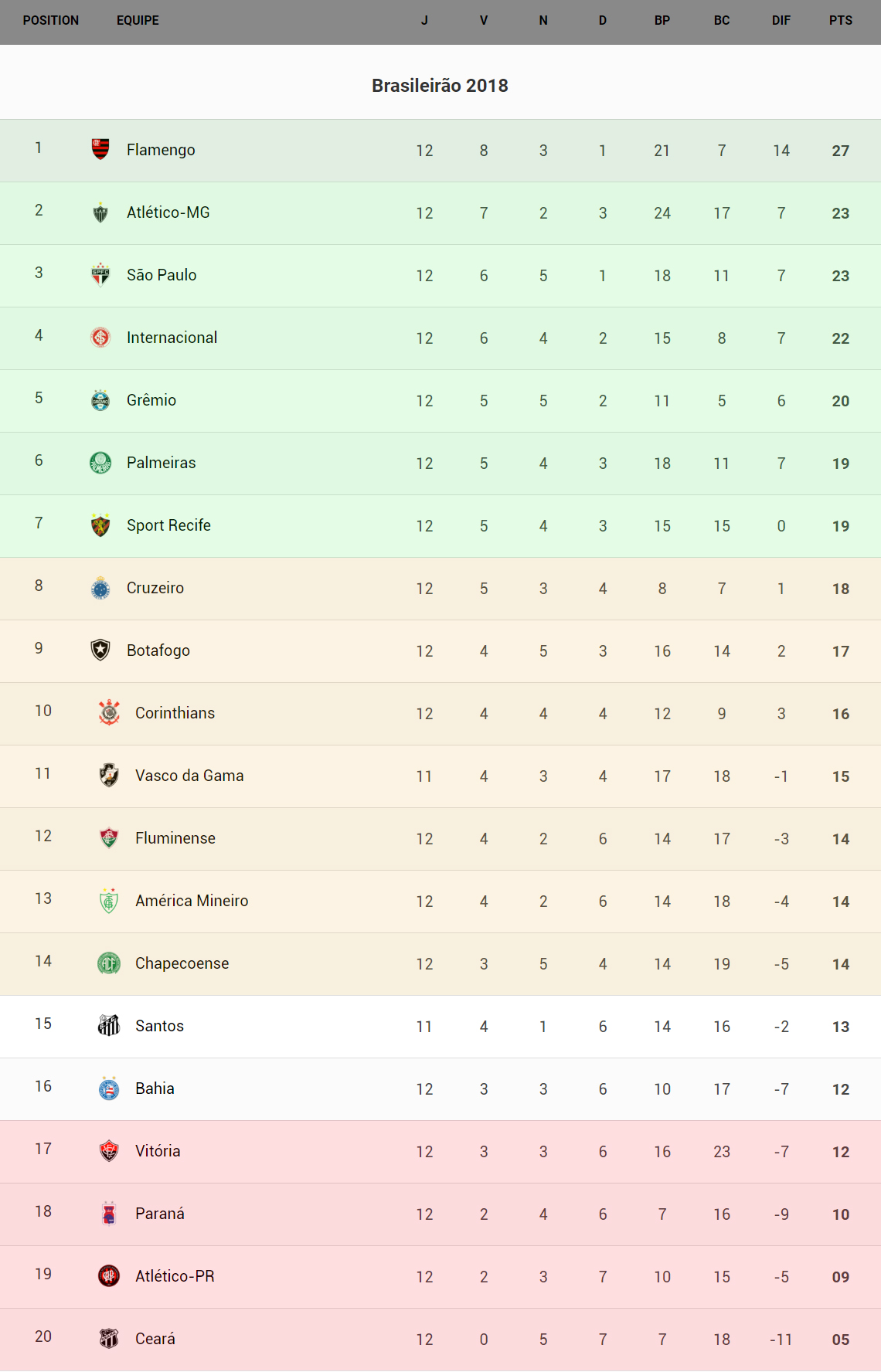Image resolution: width=881 pixels, height=1372 pixels.
Task: Click the Atlético-PR club crest
Action: click(109, 1276)
